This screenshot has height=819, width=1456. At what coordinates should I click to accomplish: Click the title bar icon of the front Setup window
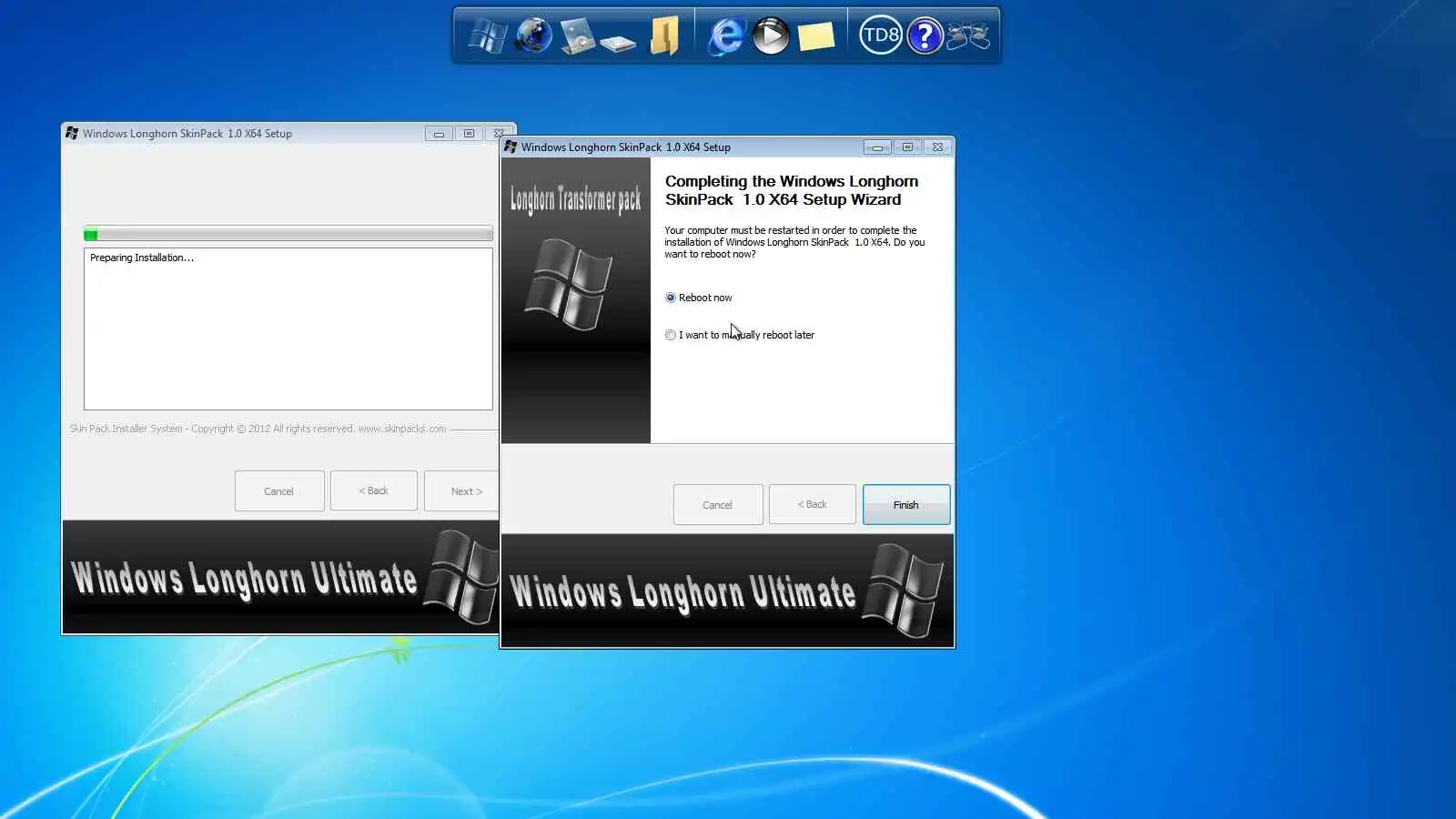pyautogui.click(x=511, y=147)
